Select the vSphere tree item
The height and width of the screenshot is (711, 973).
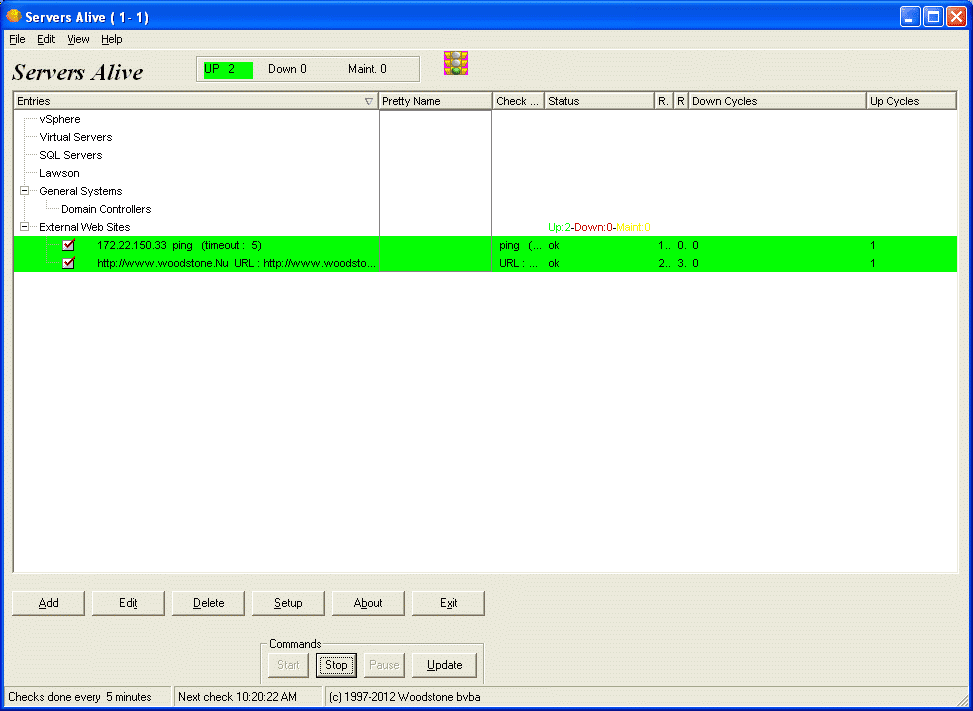click(x=60, y=119)
